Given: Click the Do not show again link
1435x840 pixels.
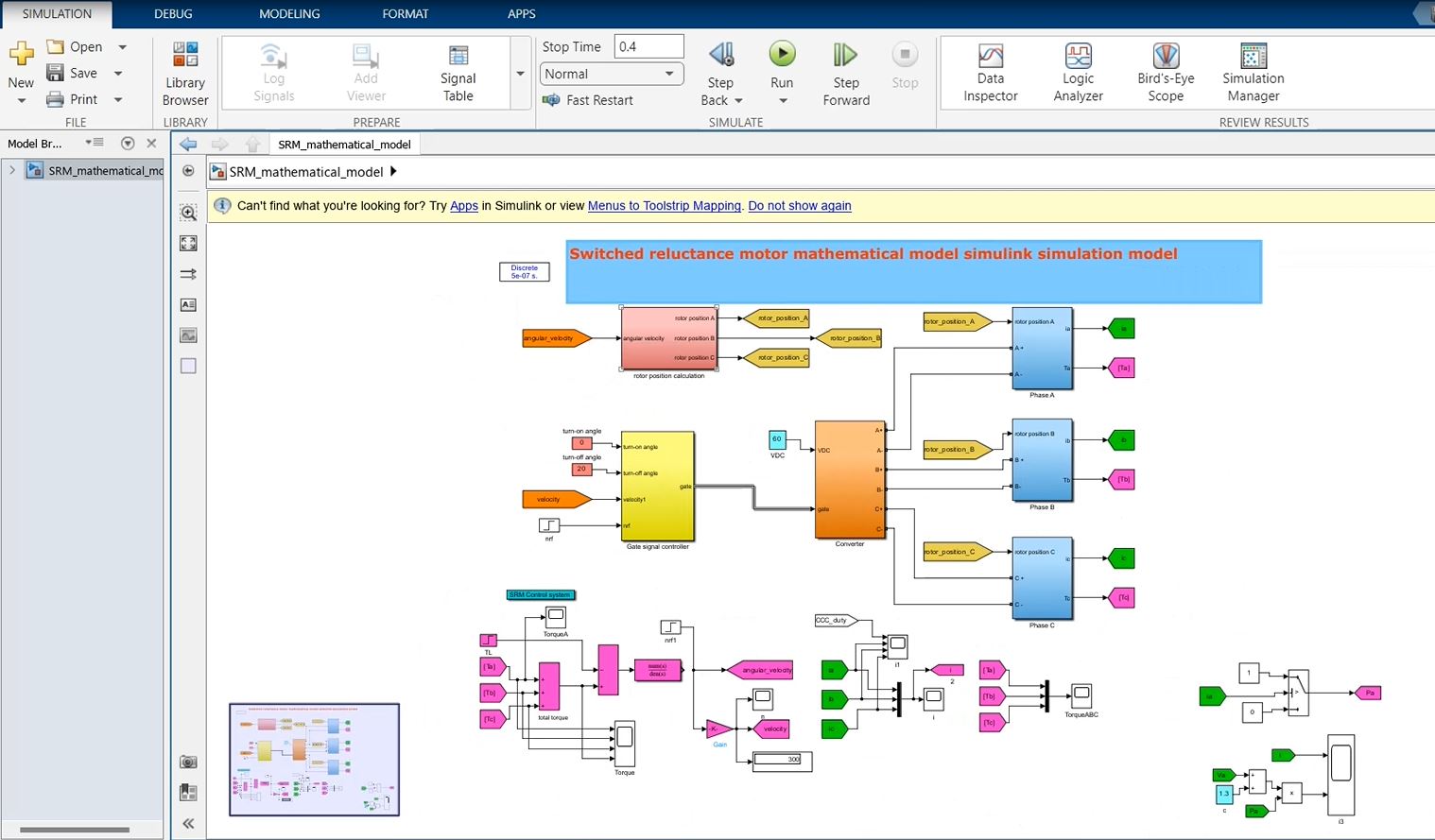Looking at the screenshot, I should pyautogui.click(x=799, y=206).
